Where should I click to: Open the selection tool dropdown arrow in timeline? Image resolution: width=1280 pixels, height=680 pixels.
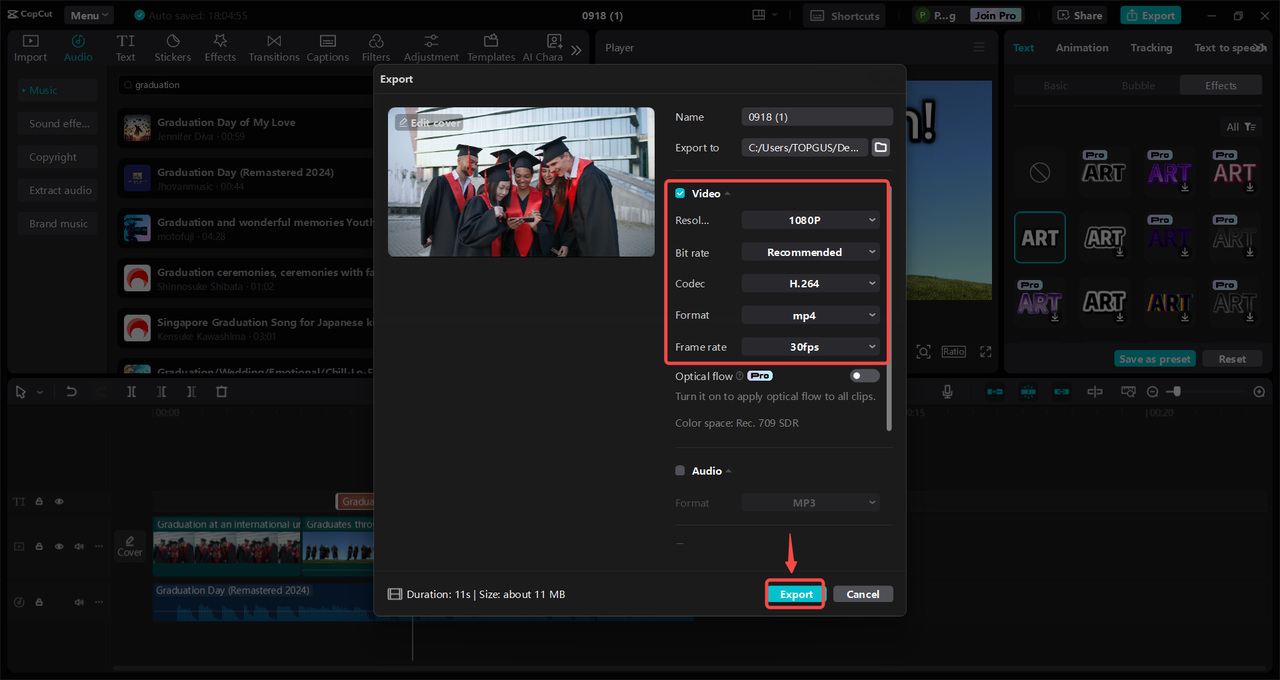pyautogui.click(x=40, y=393)
